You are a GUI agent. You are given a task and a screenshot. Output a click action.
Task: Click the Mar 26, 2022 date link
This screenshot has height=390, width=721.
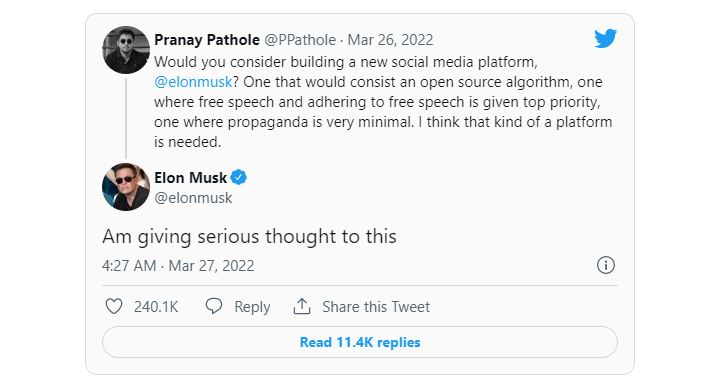click(x=390, y=40)
